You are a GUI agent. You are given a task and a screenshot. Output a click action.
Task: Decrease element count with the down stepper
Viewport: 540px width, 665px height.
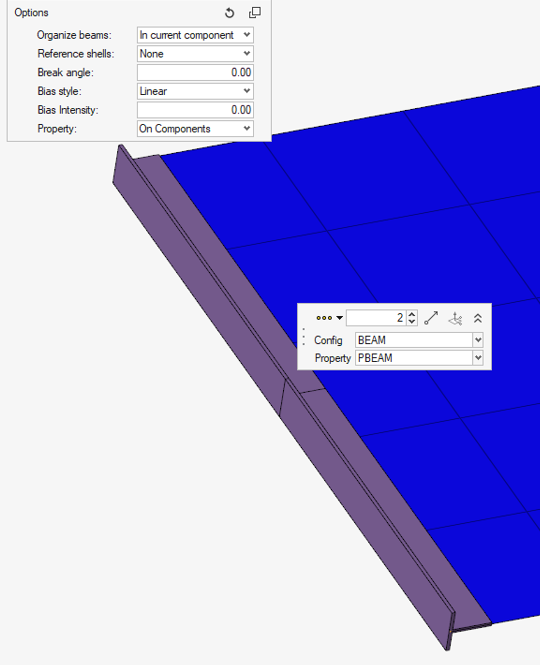coord(412,321)
